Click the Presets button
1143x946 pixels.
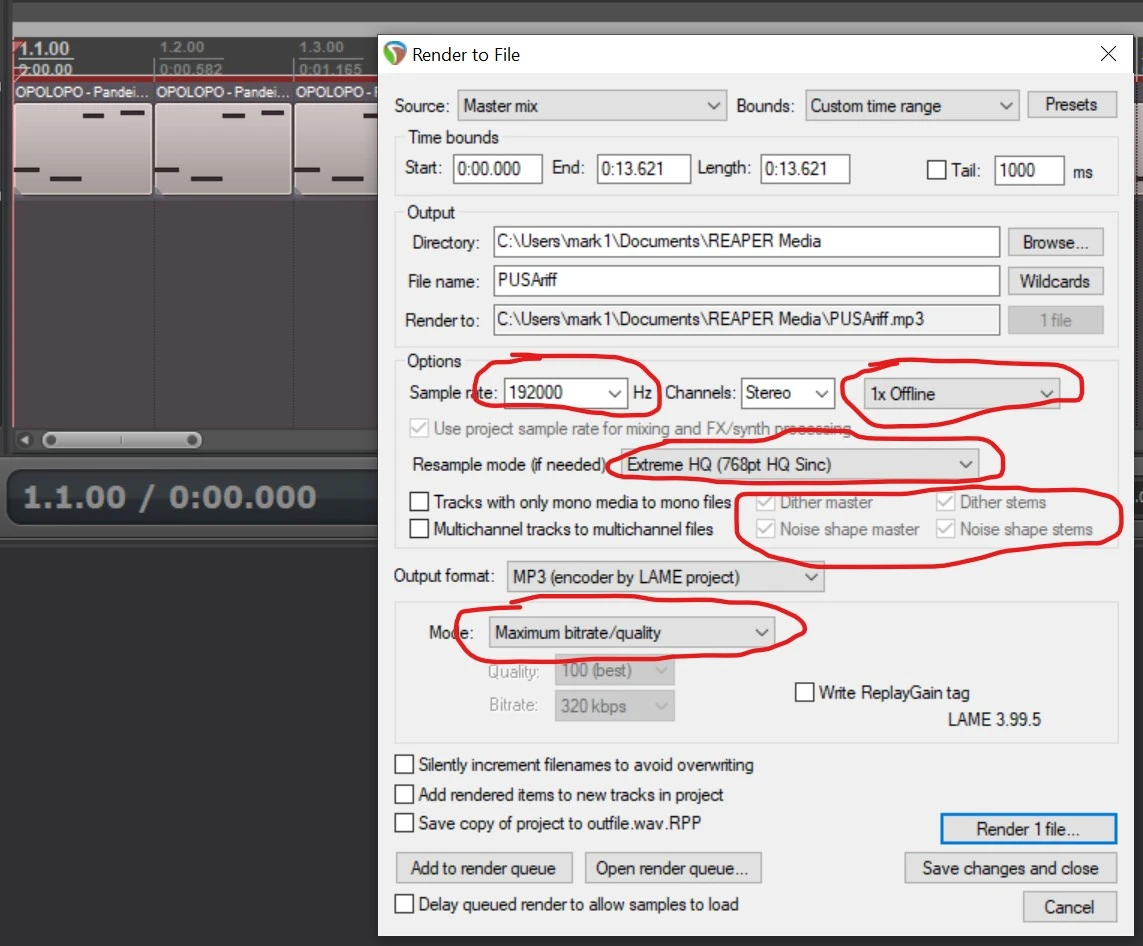pyautogui.click(x=1070, y=105)
